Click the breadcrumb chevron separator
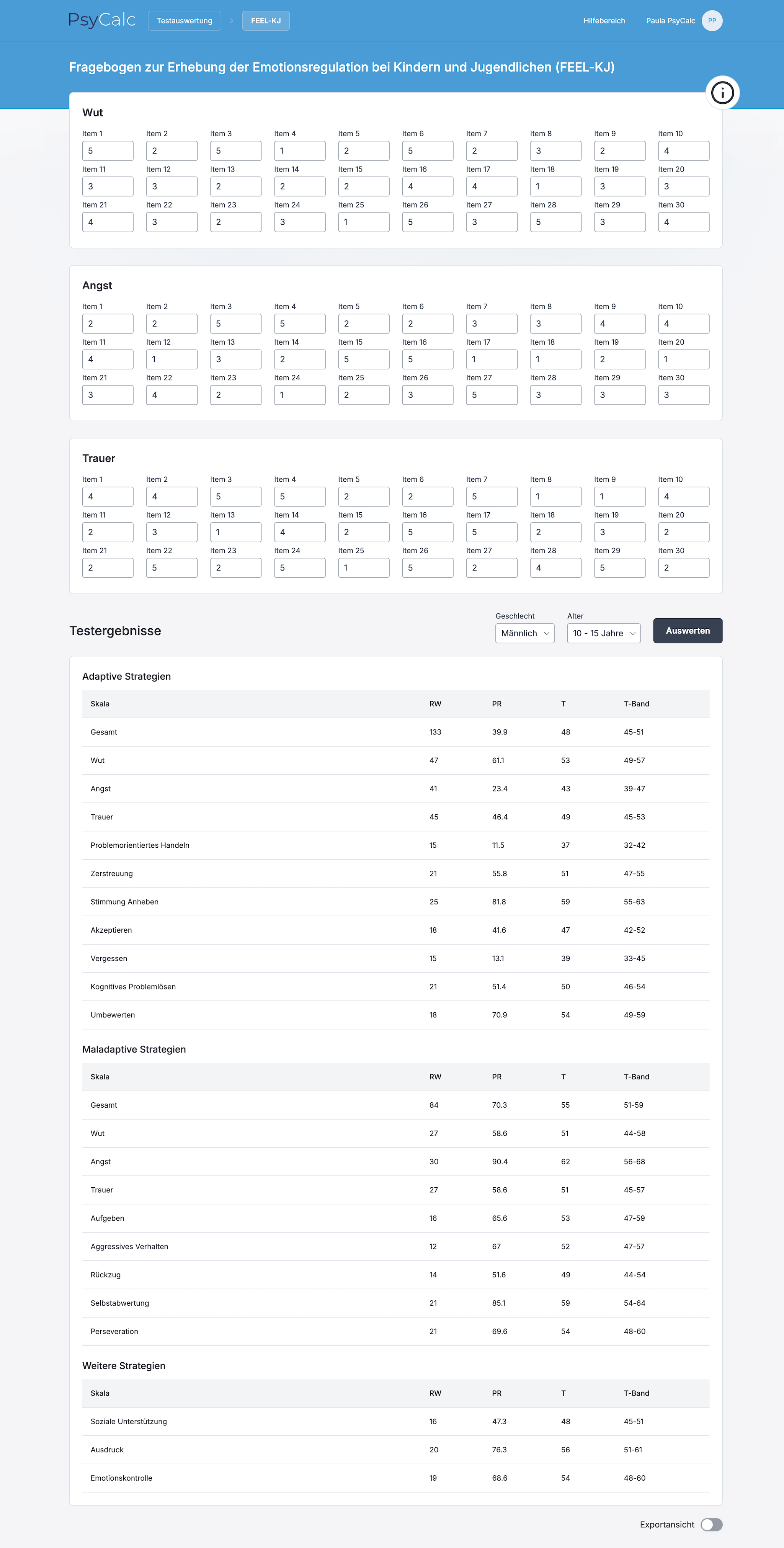Image resolution: width=784 pixels, height=1548 pixels. coord(231,20)
